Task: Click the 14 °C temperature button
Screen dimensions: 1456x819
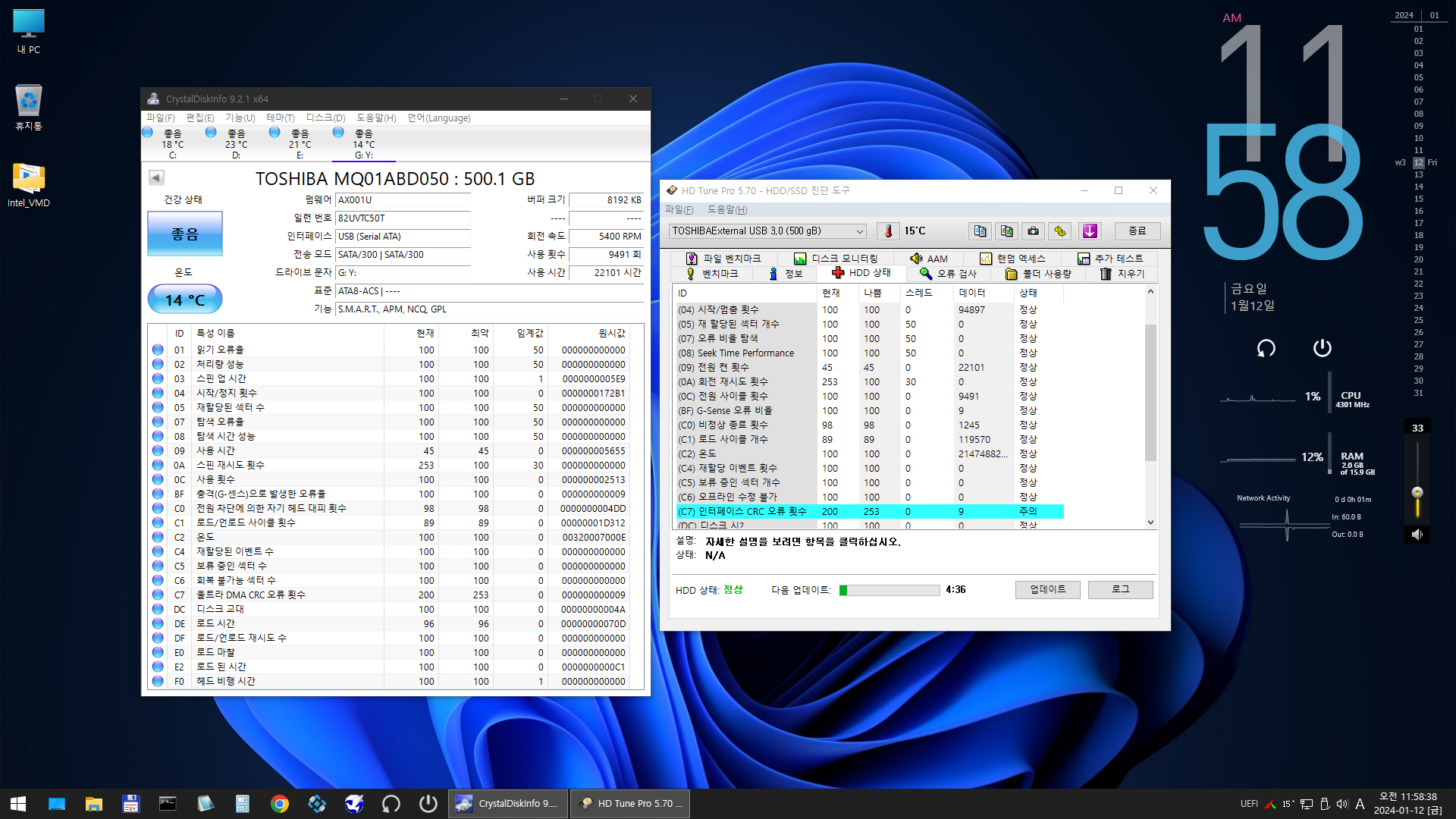Action: coord(185,300)
